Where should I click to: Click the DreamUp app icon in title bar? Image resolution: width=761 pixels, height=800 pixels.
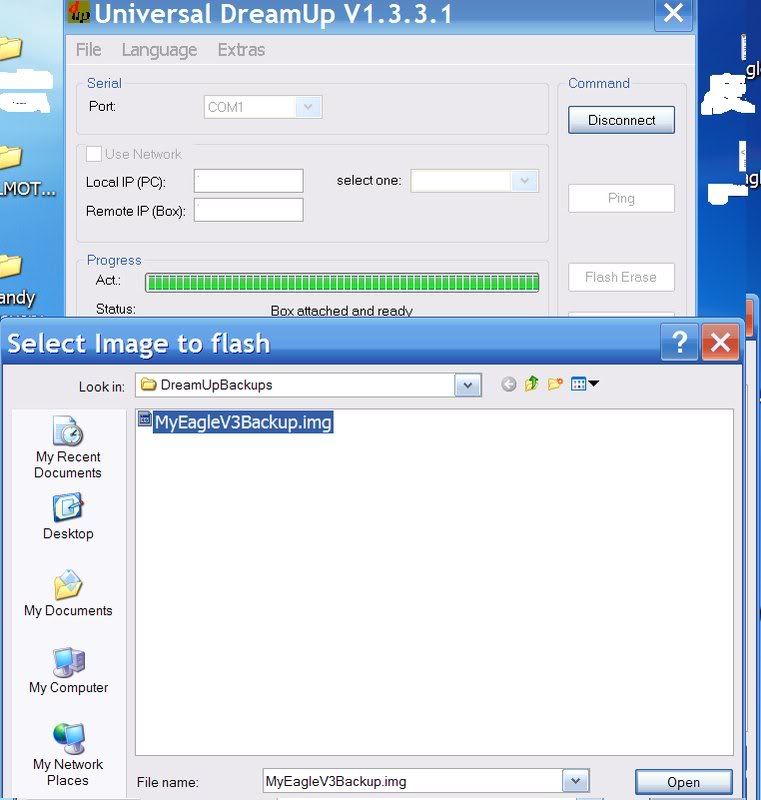point(79,13)
